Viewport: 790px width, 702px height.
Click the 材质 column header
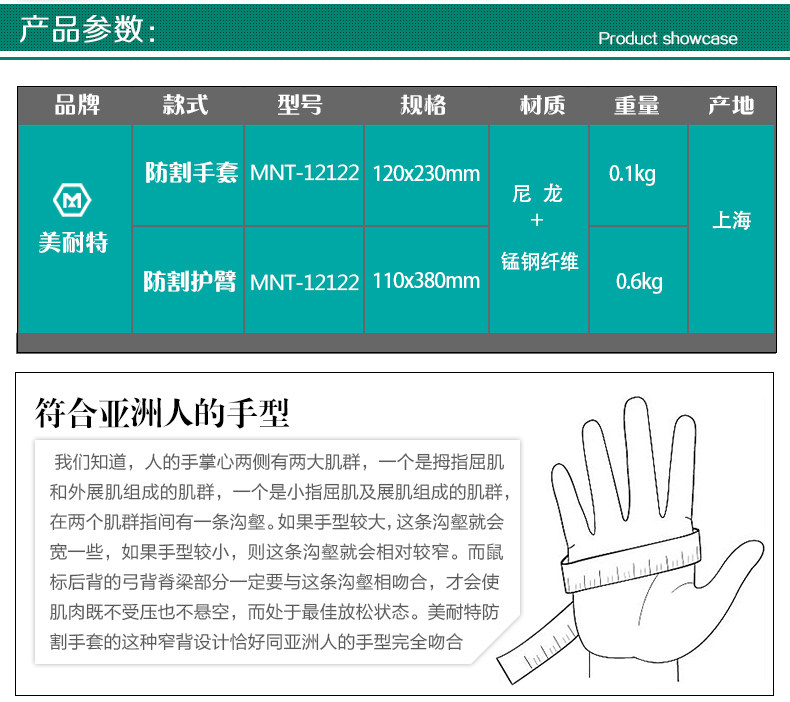pos(543,105)
